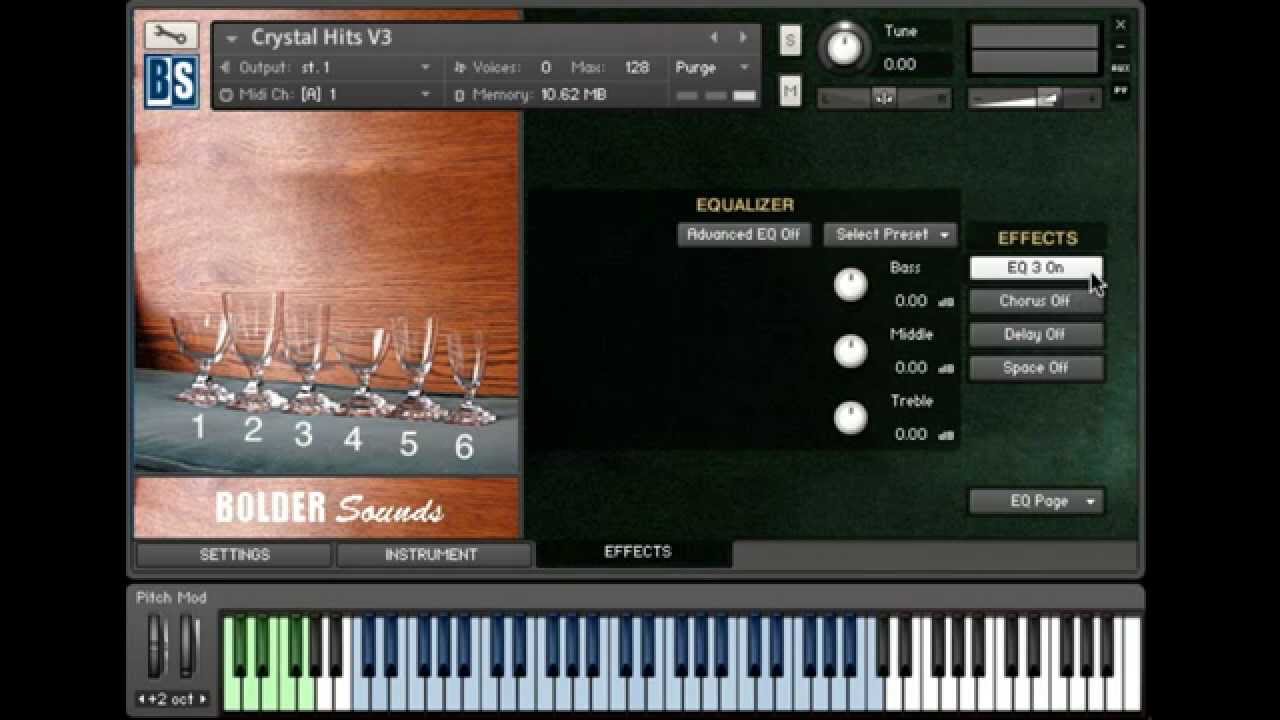Viewport: 1280px width, 720px height.
Task: Click the Pitch wheel
Action: coord(156,646)
